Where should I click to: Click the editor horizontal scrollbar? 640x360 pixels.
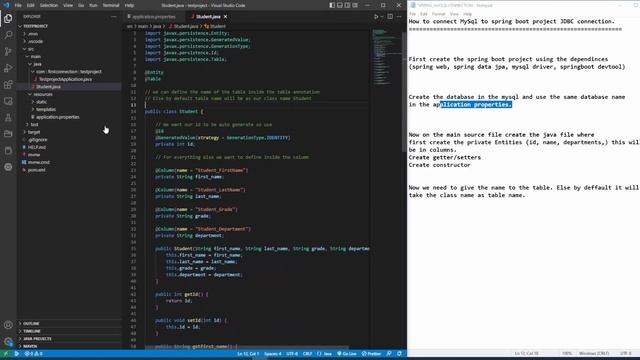click(x=247, y=347)
